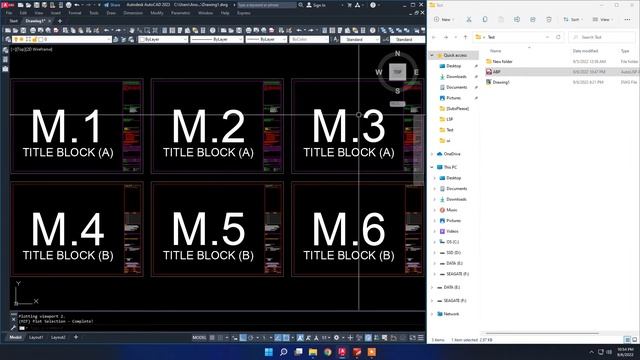Select the ABP file in Explorer
Screen dimensions: 640x360
coord(561,72)
